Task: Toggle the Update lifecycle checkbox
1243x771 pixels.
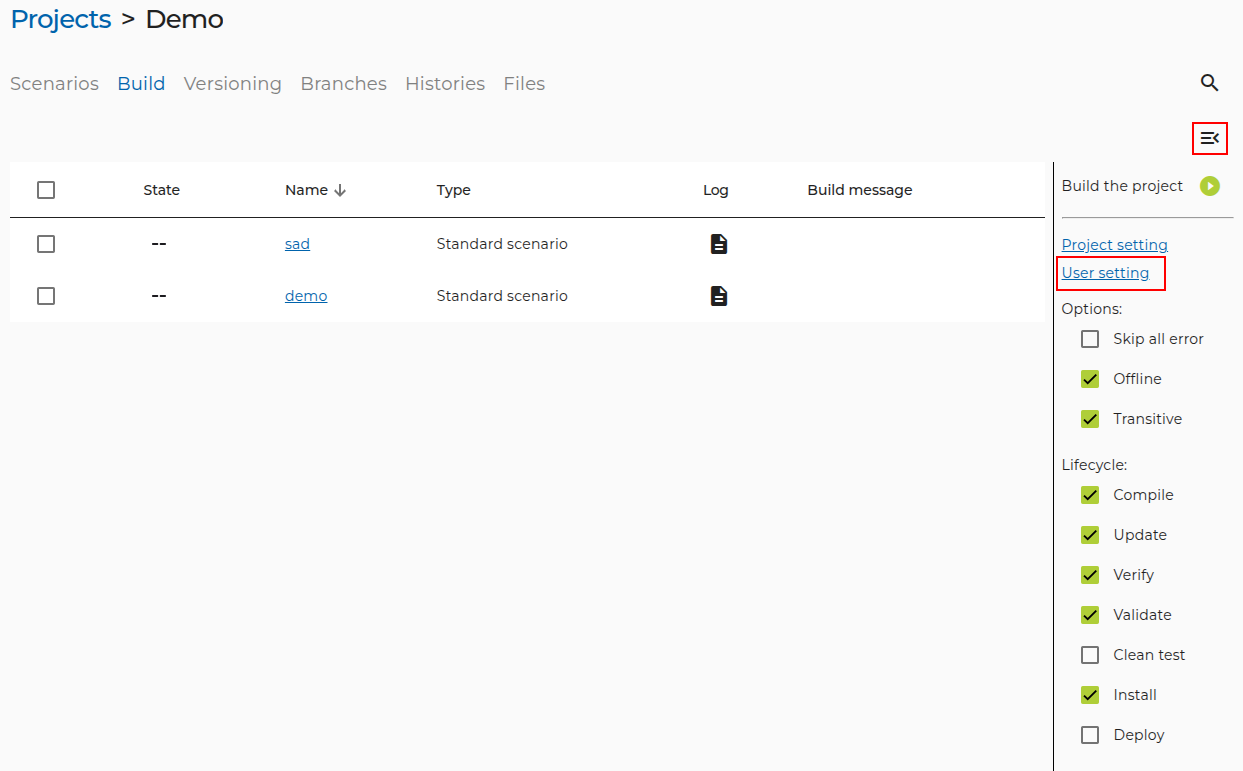Action: click(x=1090, y=535)
